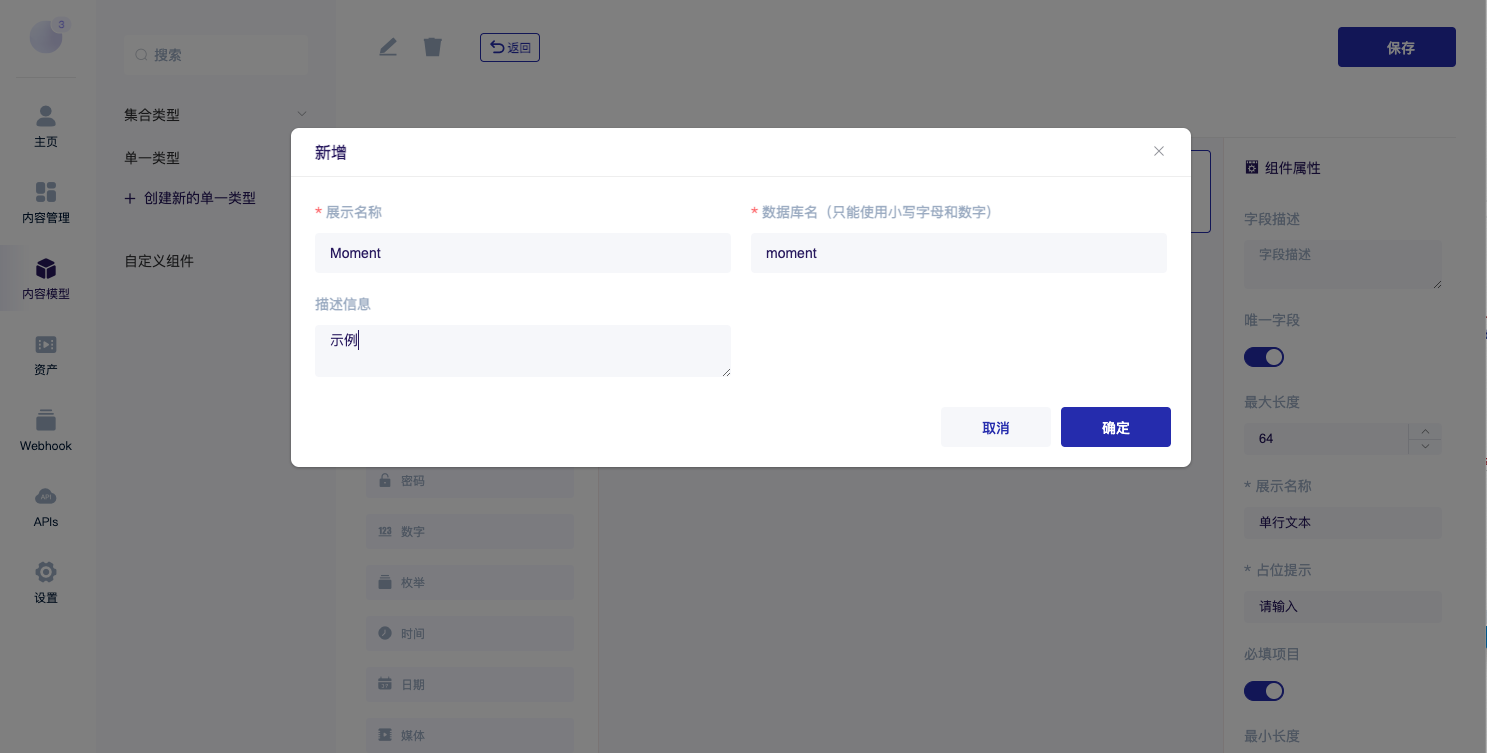Click 创建新的单一类型
Screen dimensions: 1487x753
199,198
